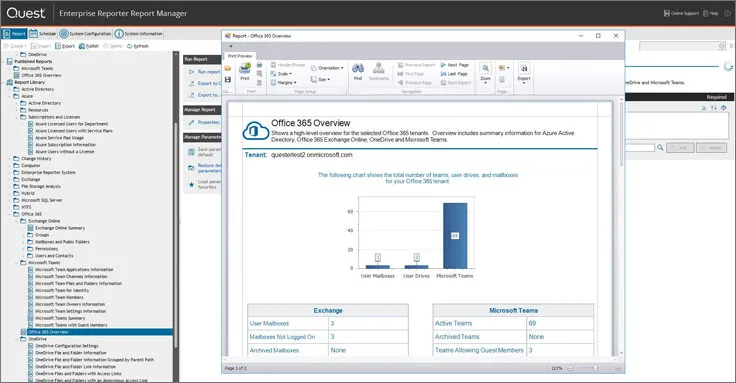
Task: Open the Microsoft SQL Server folder
Action: pos(42,200)
